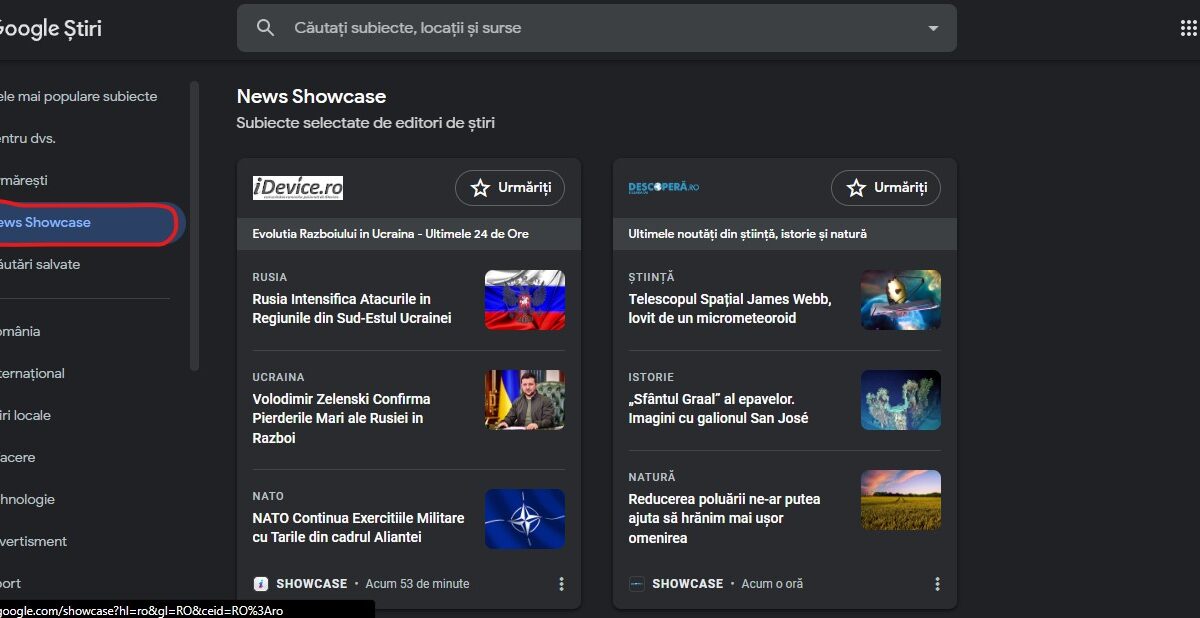The height and width of the screenshot is (618, 1200).
Task: Click the Russian flag thumbnail
Action: 525,300
